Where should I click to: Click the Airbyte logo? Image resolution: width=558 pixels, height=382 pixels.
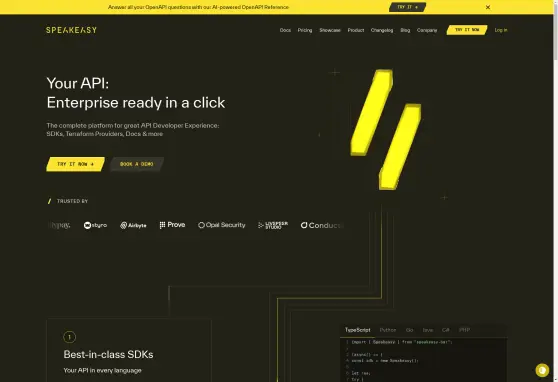(133, 225)
